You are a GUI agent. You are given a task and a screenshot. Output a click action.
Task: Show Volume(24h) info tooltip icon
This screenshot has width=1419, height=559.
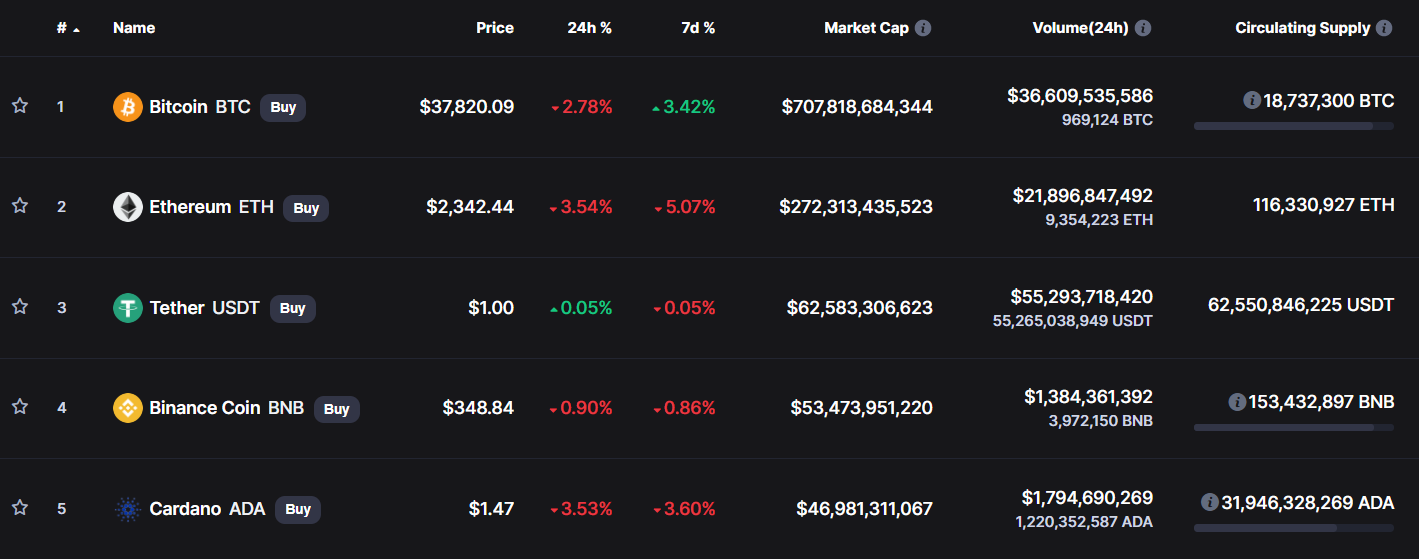point(1143,28)
